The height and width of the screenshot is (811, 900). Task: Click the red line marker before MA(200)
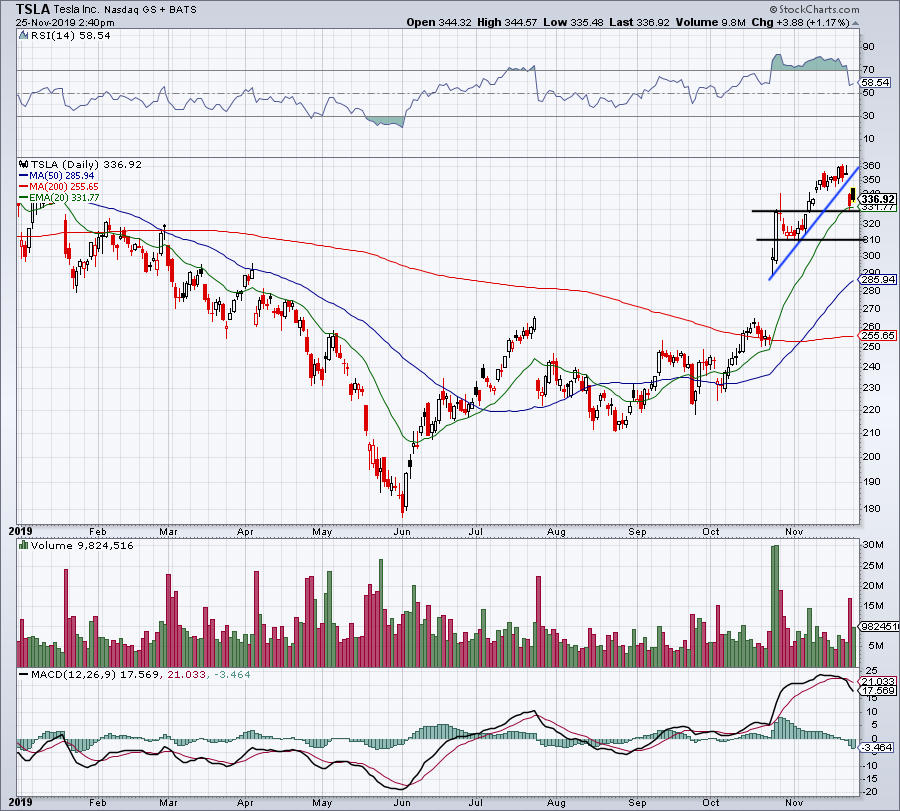coord(24,187)
